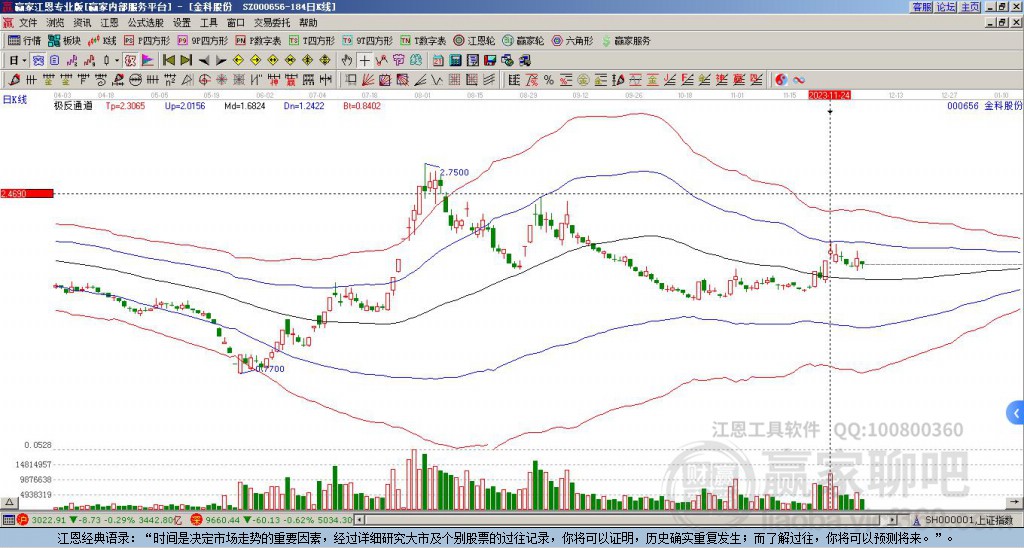
Task: Open the 帮助 menu
Action: (308, 23)
